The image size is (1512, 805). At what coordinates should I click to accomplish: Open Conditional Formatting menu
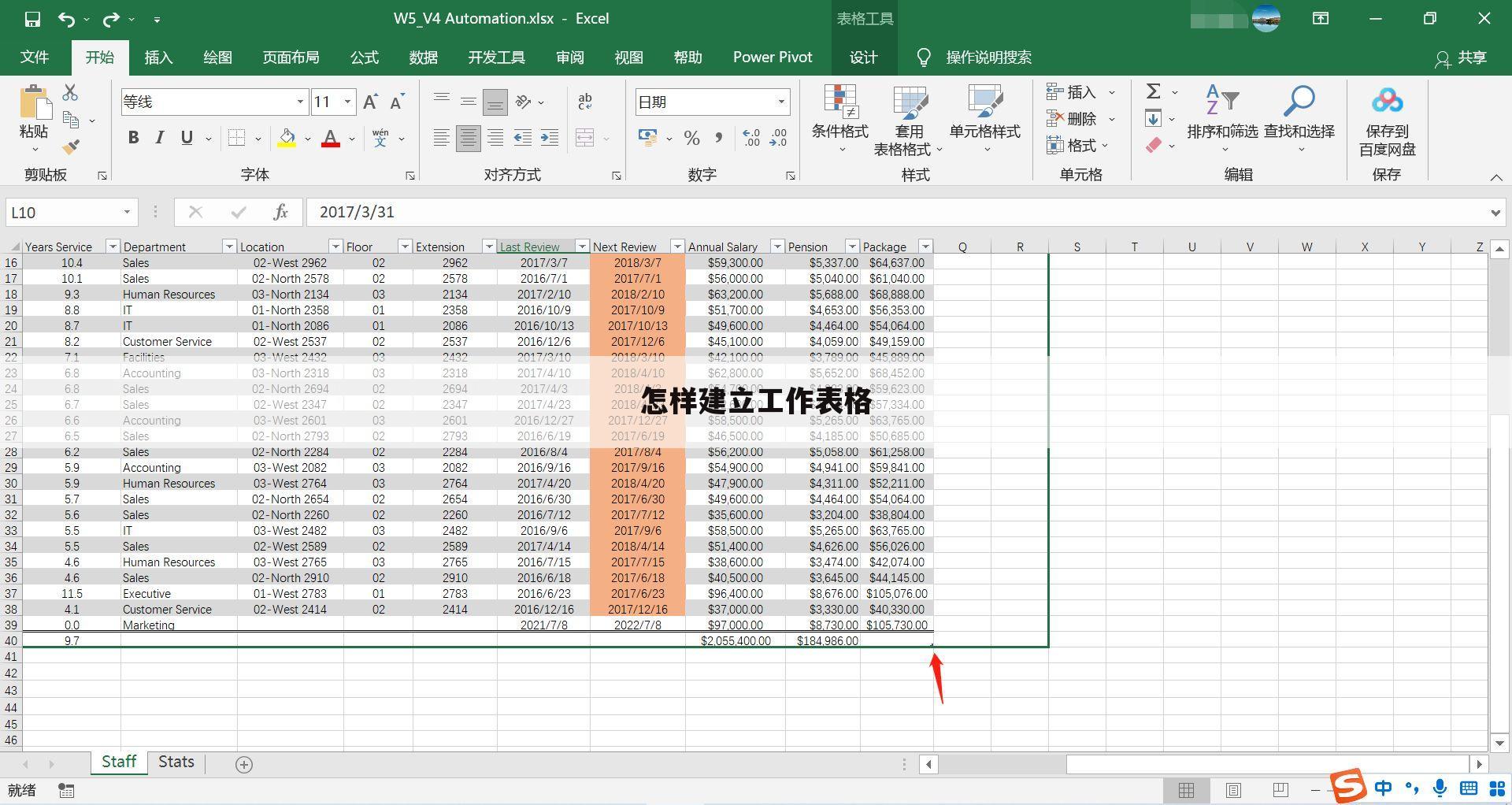(840, 119)
